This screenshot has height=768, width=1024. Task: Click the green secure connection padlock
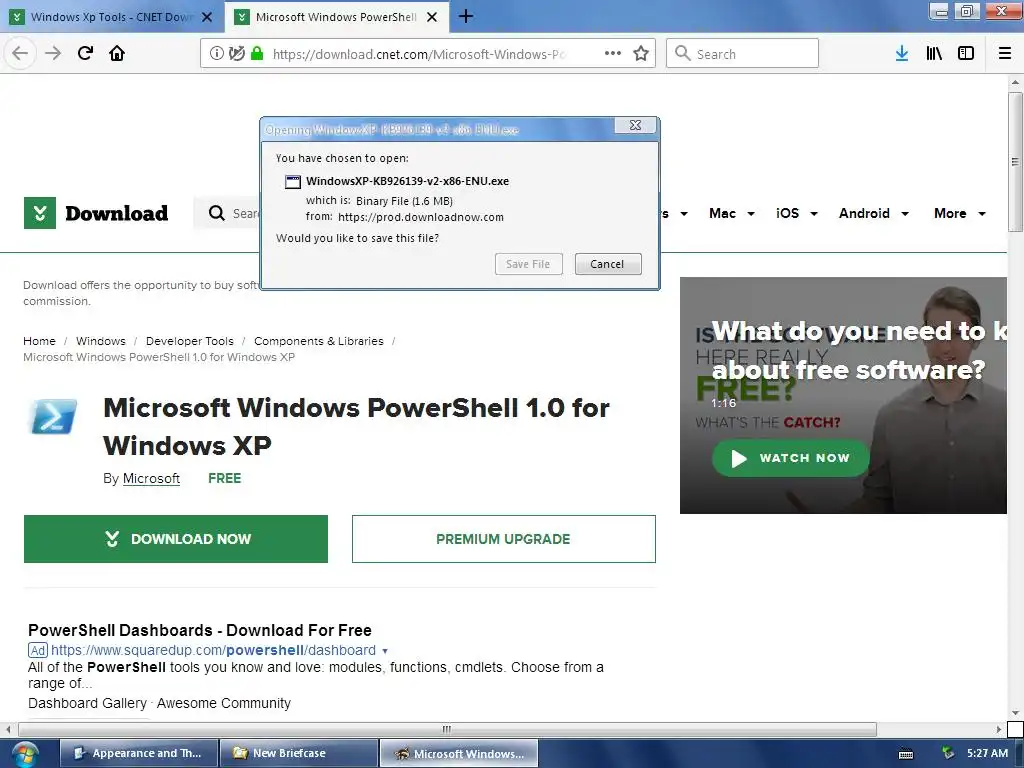[257, 53]
